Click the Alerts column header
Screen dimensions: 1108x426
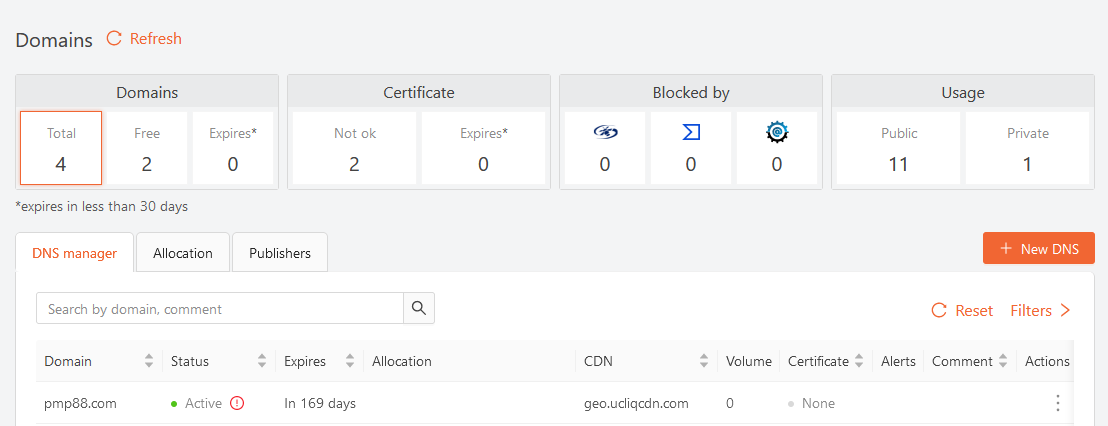898,361
